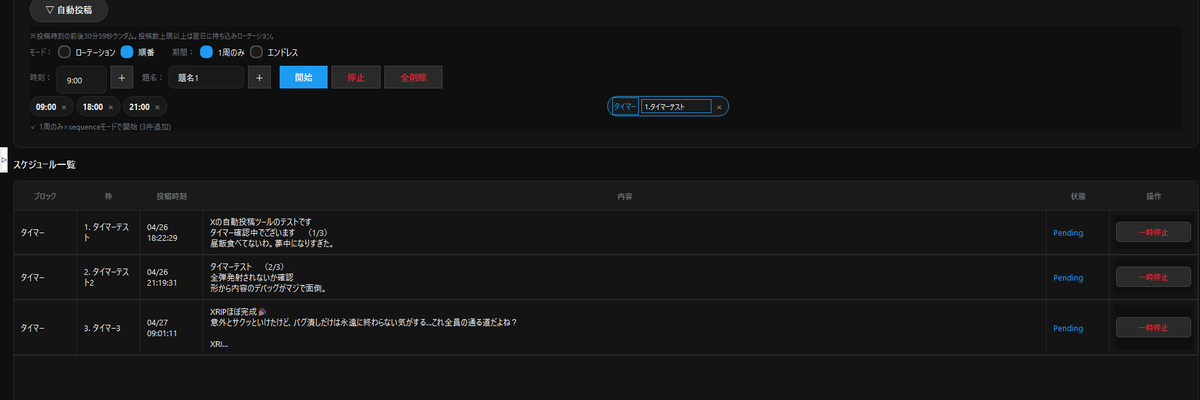The height and width of the screenshot is (400, 1200).
Task: Click the 18:00 chip label
Action: pyautogui.click(x=93, y=106)
